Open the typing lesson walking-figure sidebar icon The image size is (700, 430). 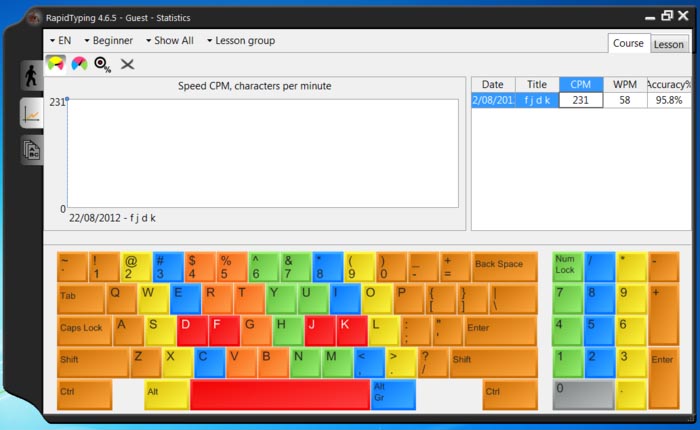(x=30, y=78)
